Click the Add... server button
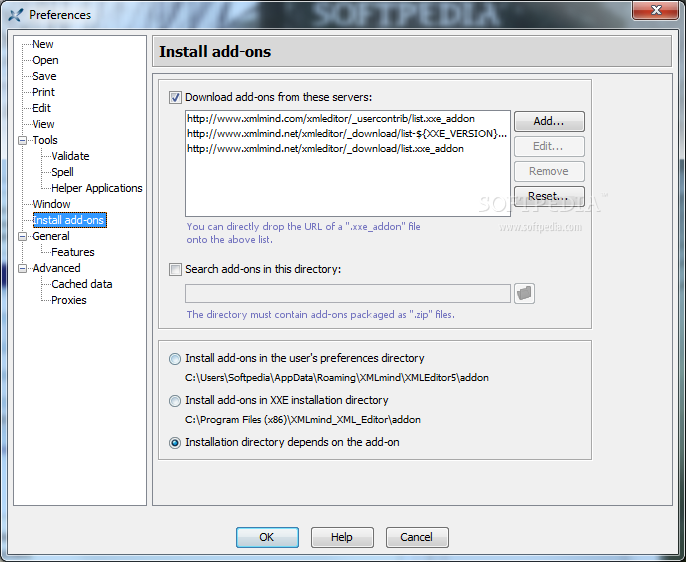The image size is (686, 562). (x=549, y=121)
